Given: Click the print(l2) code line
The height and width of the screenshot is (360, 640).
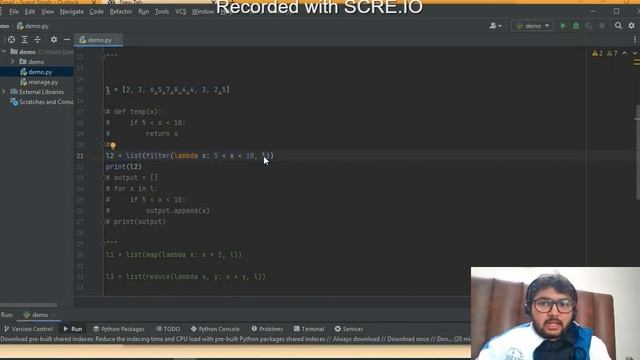Looking at the screenshot, I should click(124, 167).
